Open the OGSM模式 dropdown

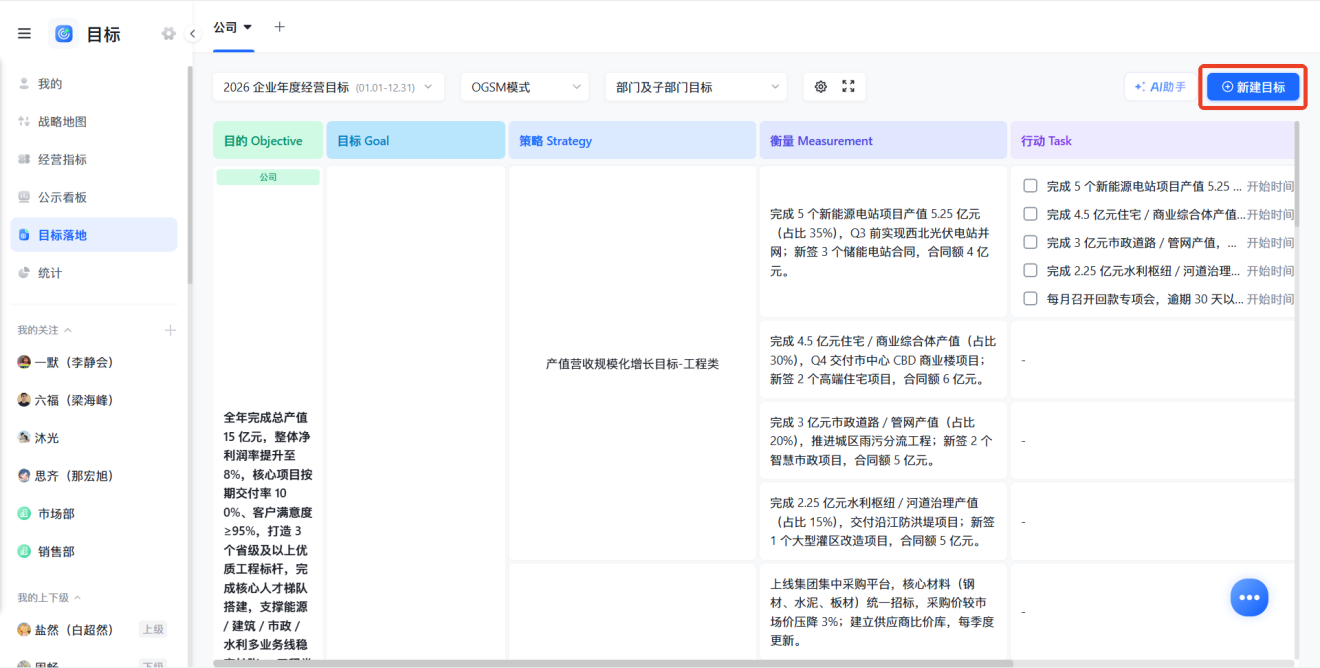(525, 87)
